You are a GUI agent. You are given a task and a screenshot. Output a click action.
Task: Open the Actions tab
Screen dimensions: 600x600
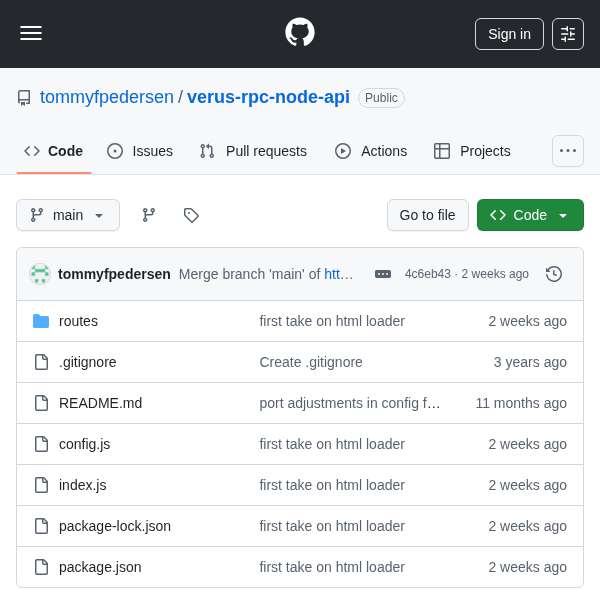tap(371, 151)
